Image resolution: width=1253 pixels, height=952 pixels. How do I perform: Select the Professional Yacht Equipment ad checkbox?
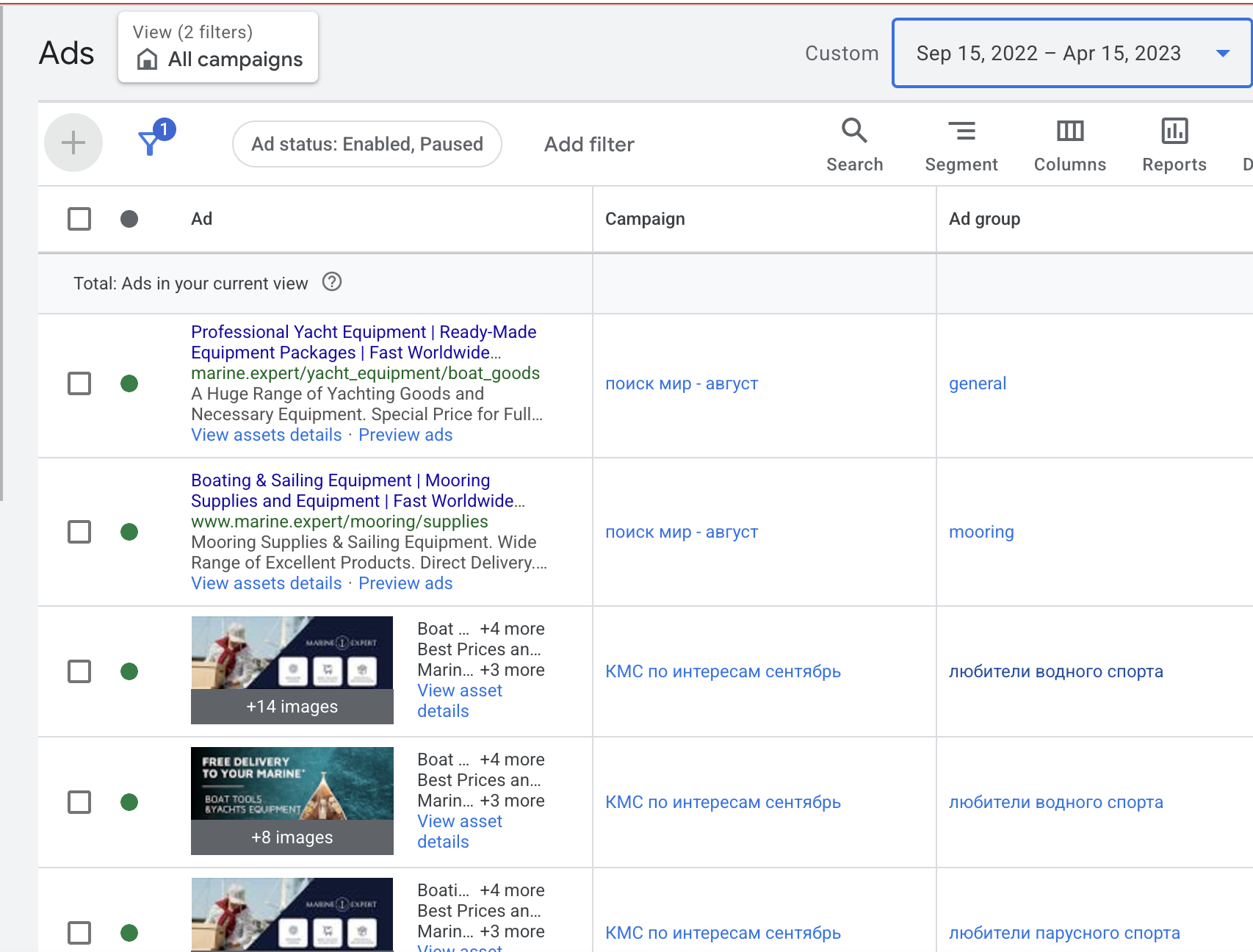coord(79,383)
